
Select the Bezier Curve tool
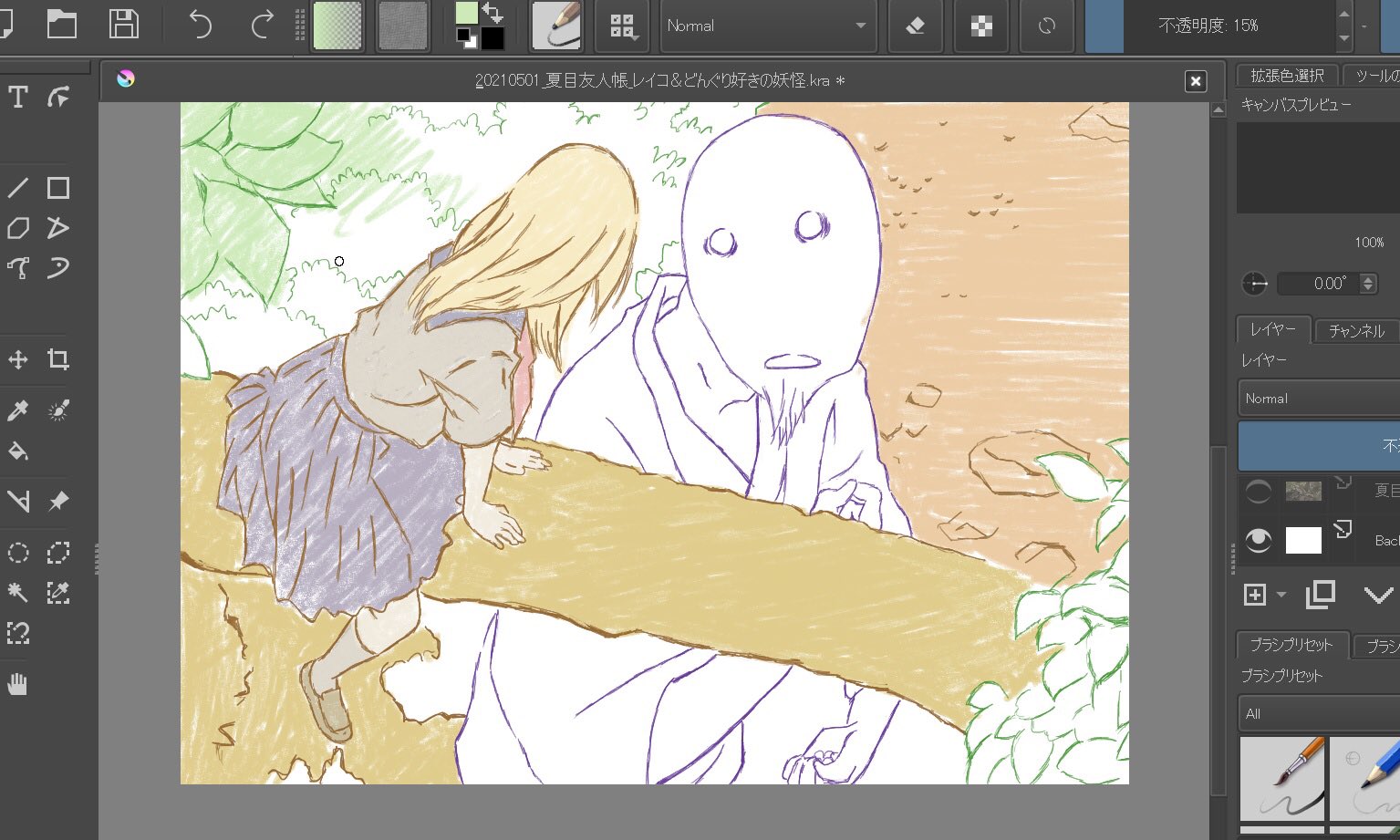click(16, 268)
